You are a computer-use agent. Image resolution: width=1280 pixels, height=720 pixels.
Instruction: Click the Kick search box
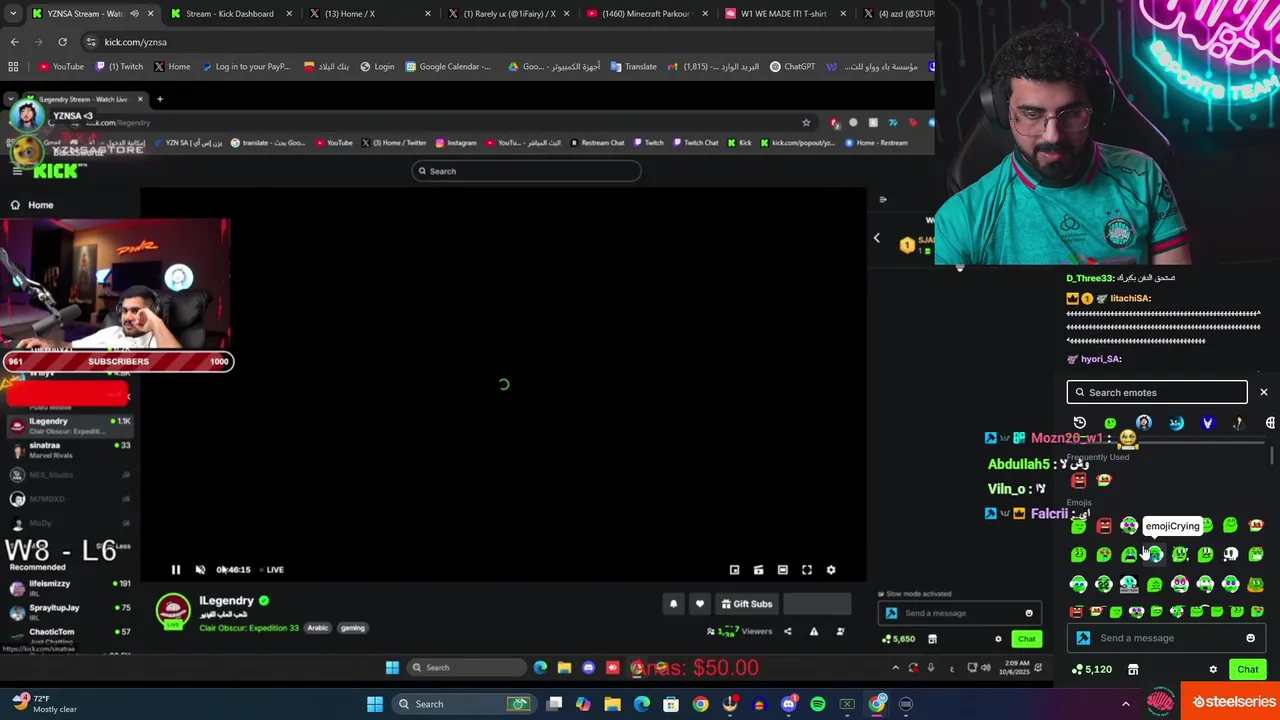[x=527, y=171]
